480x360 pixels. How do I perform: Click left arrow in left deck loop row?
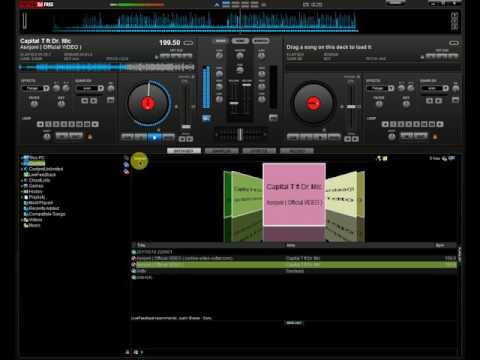tap(40, 124)
